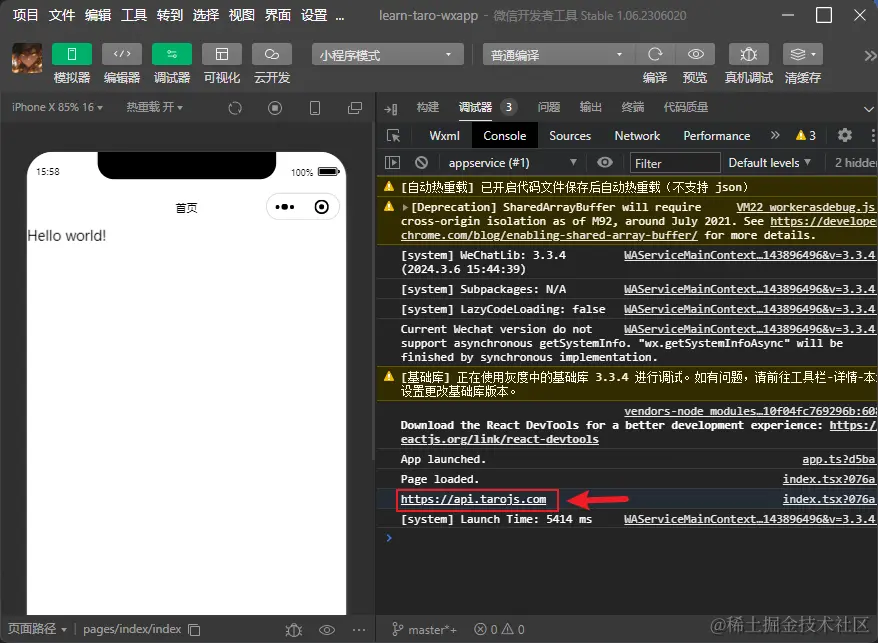
Task: Click the simulator stop button
Action: pyautogui.click(x=274, y=108)
